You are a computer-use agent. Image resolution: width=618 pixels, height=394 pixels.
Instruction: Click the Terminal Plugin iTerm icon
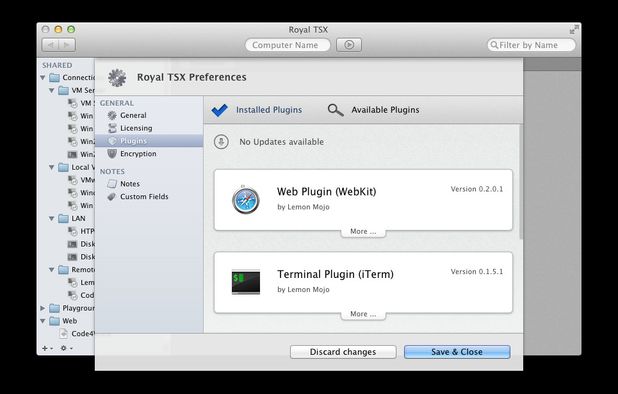click(x=246, y=282)
